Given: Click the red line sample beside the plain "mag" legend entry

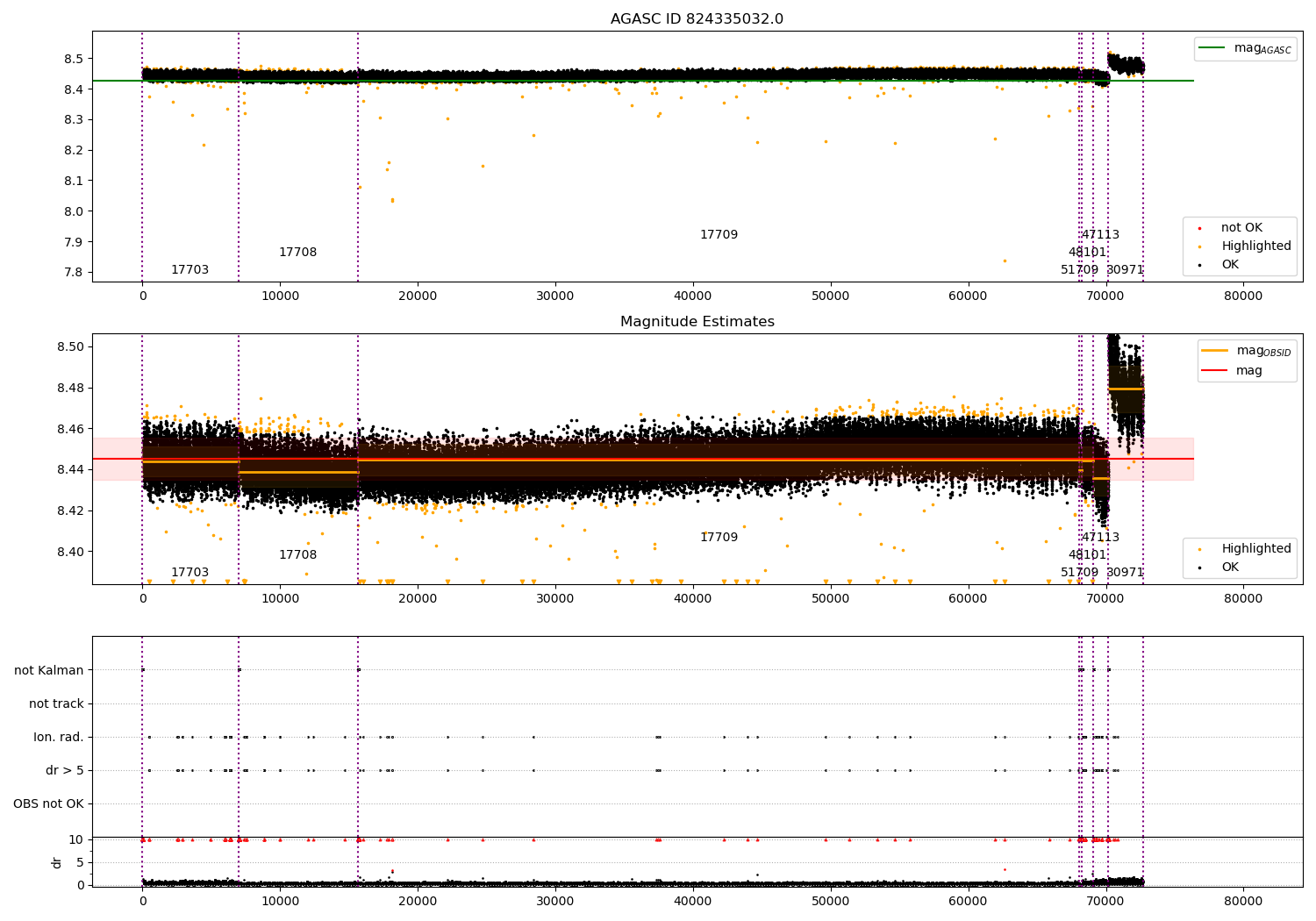Looking at the screenshot, I should (1215, 370).
